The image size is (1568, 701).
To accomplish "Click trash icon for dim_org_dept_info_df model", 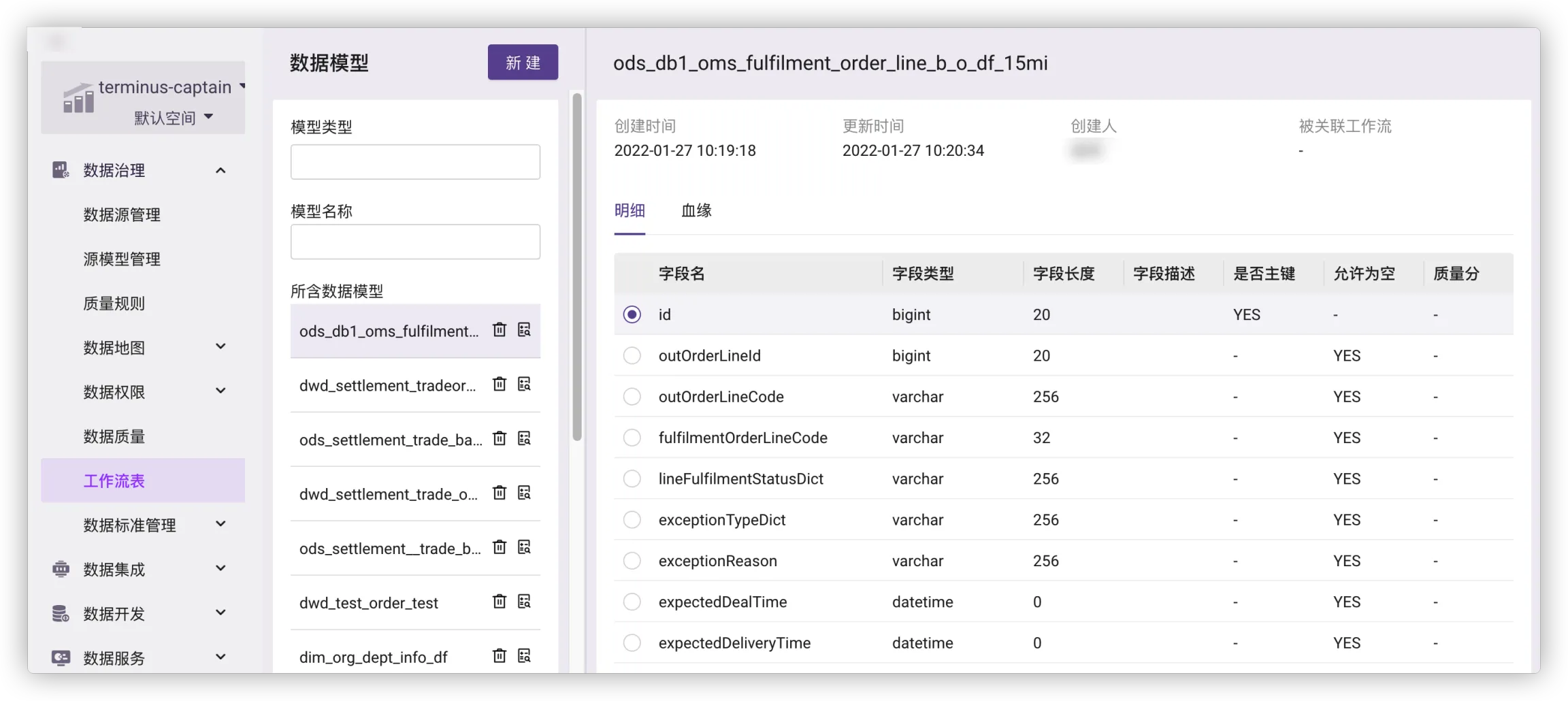I will 500,656.
